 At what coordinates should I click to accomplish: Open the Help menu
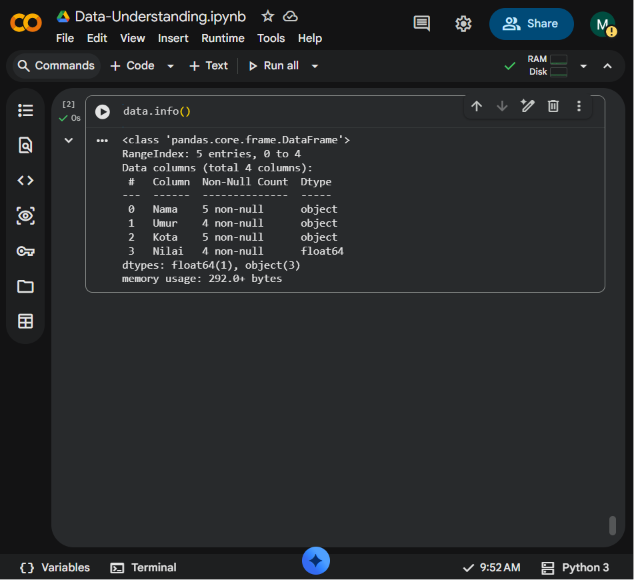click(x=310, y=38)
